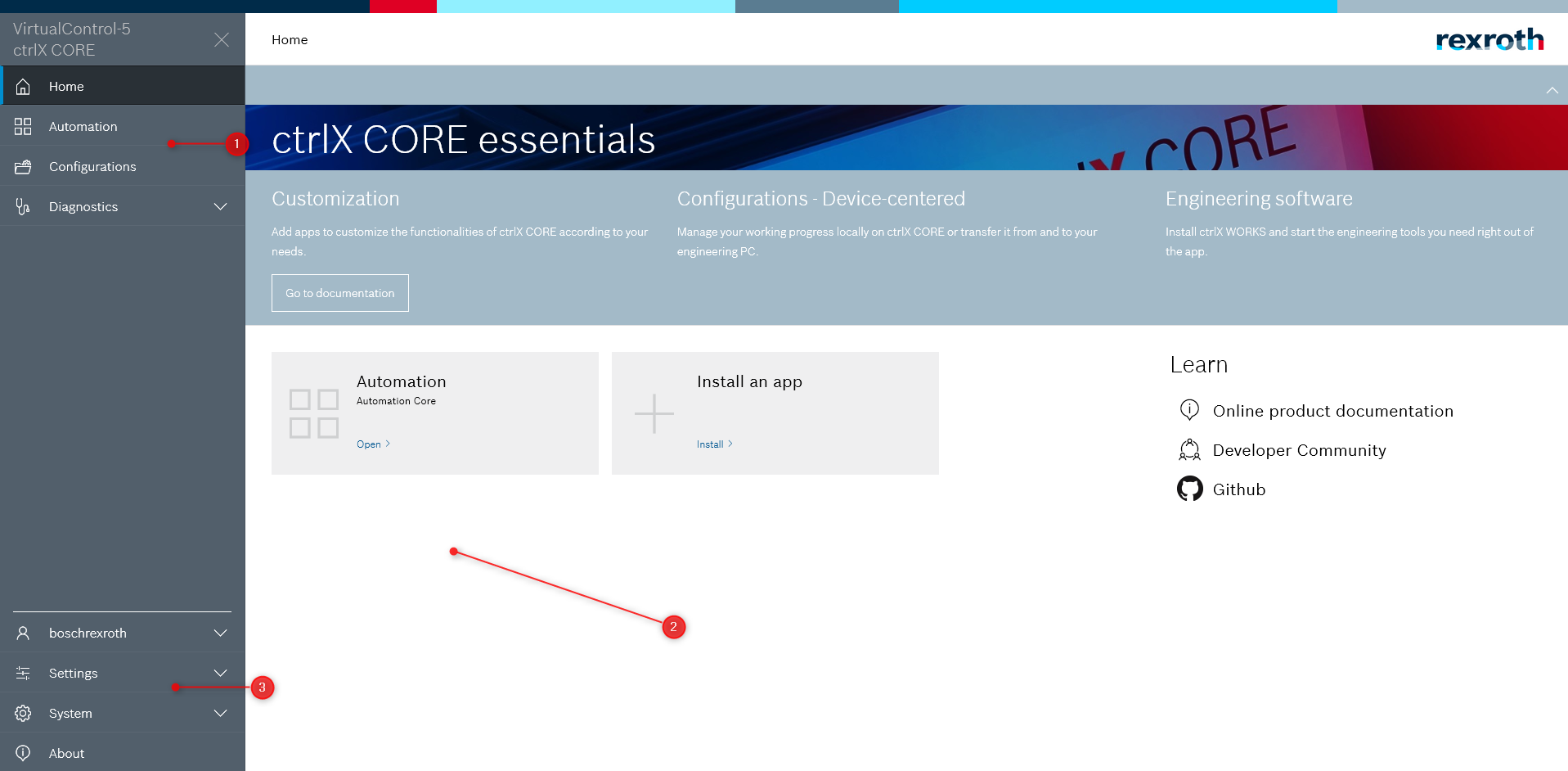
Task: Click the Github logo icon
Action: coord(1189,489)
